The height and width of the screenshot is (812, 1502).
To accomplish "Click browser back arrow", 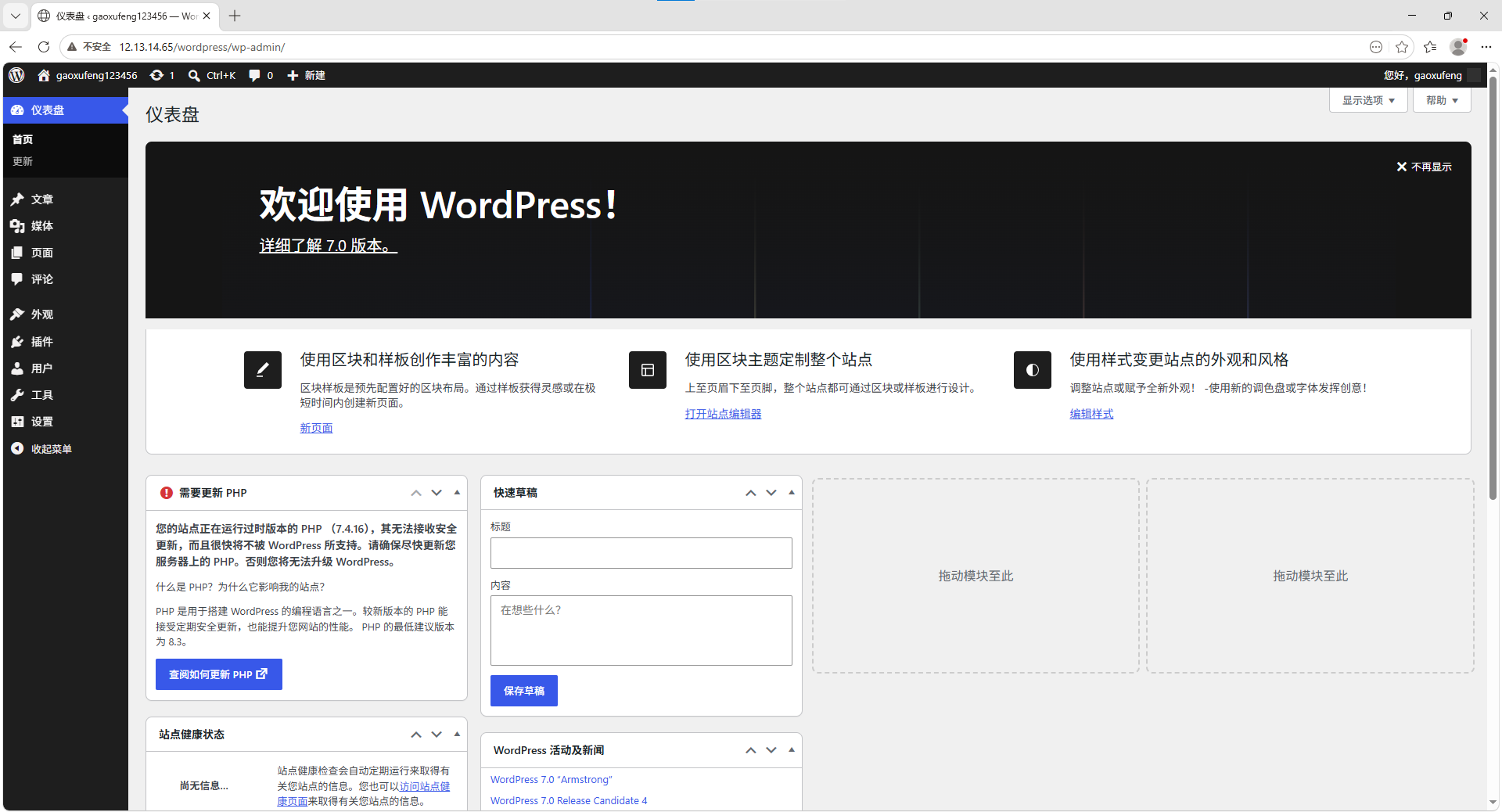I will click(16, 47).
